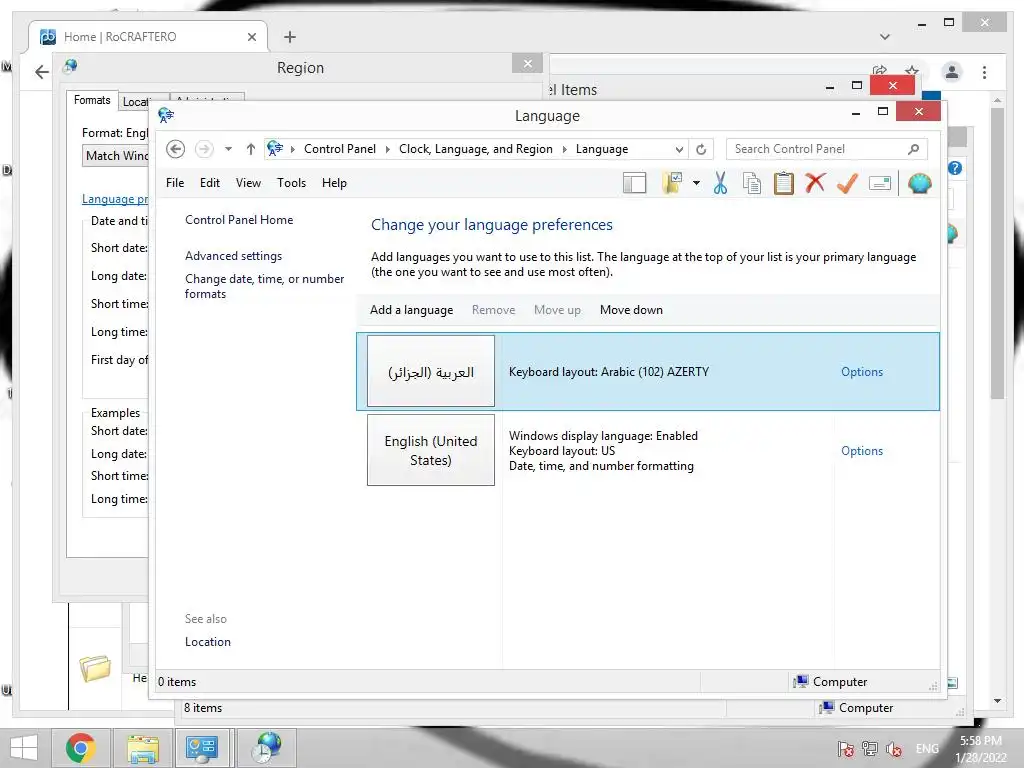Viewport: 1024px width, 768px height.
Task: Click the search magnifier icon
Action: [x=914, y=149]
